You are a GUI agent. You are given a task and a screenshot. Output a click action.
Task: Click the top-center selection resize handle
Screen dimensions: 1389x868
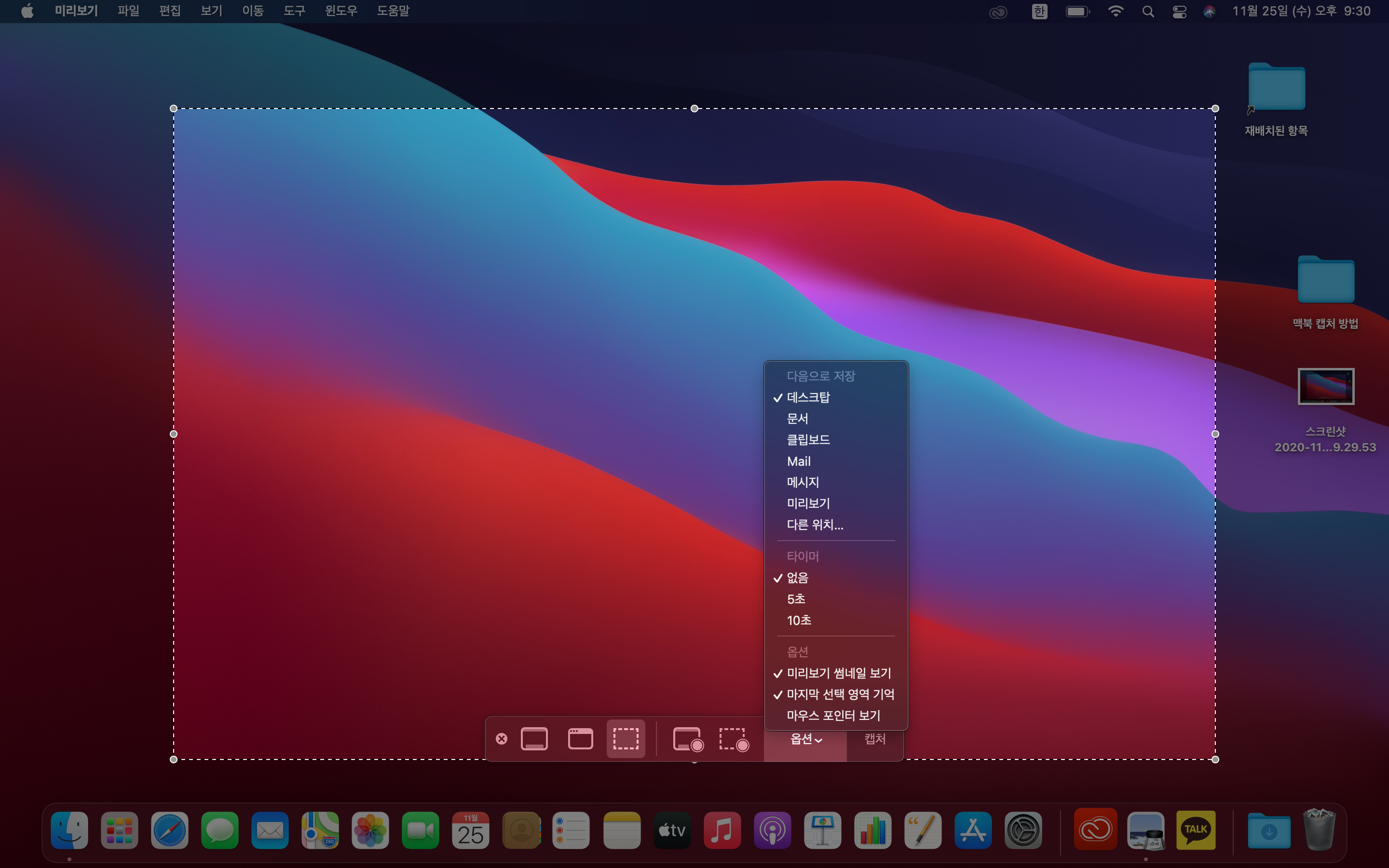pos(694,108)
